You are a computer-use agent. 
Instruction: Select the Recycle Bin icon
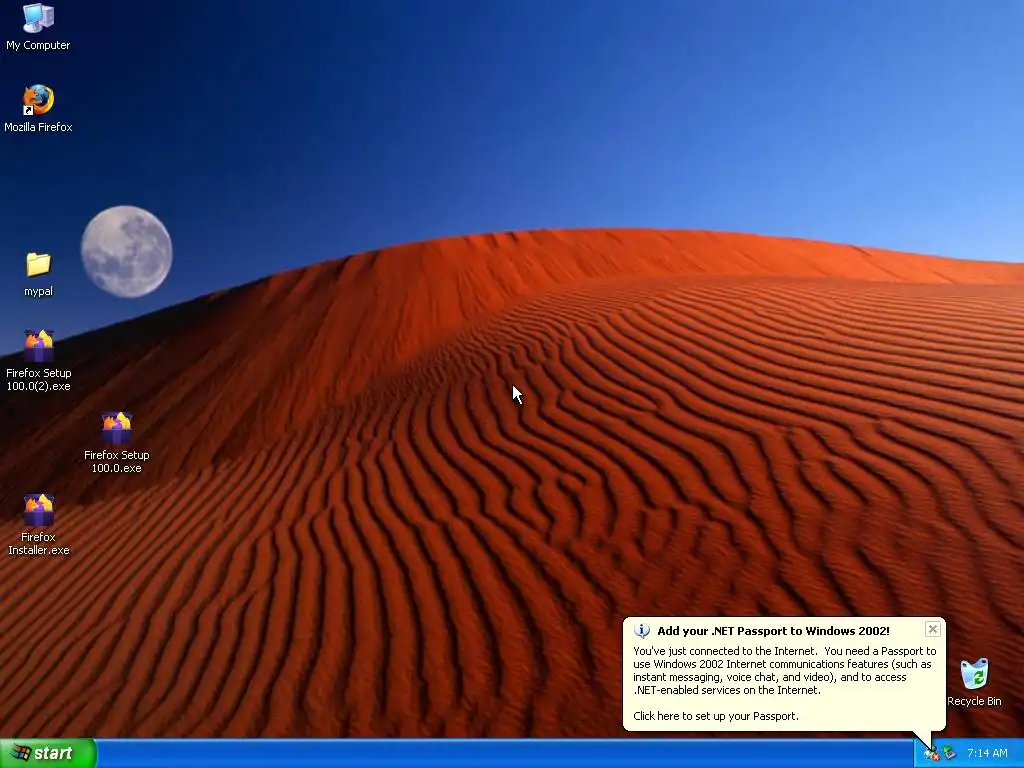point(974,673)
